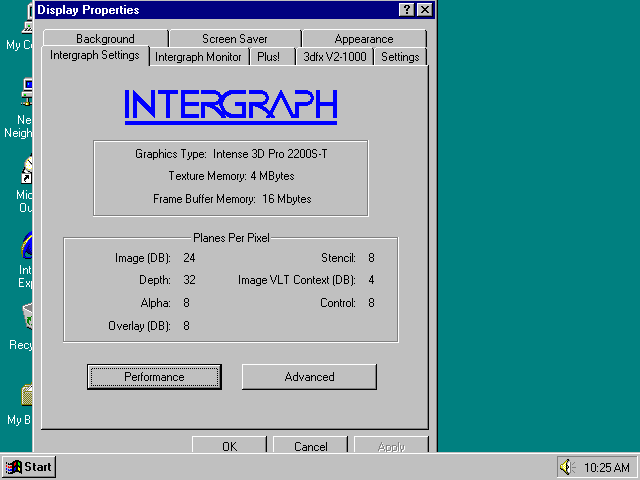
Task: Click the Intergraph logo image
Action: click(x=231, y=107)
